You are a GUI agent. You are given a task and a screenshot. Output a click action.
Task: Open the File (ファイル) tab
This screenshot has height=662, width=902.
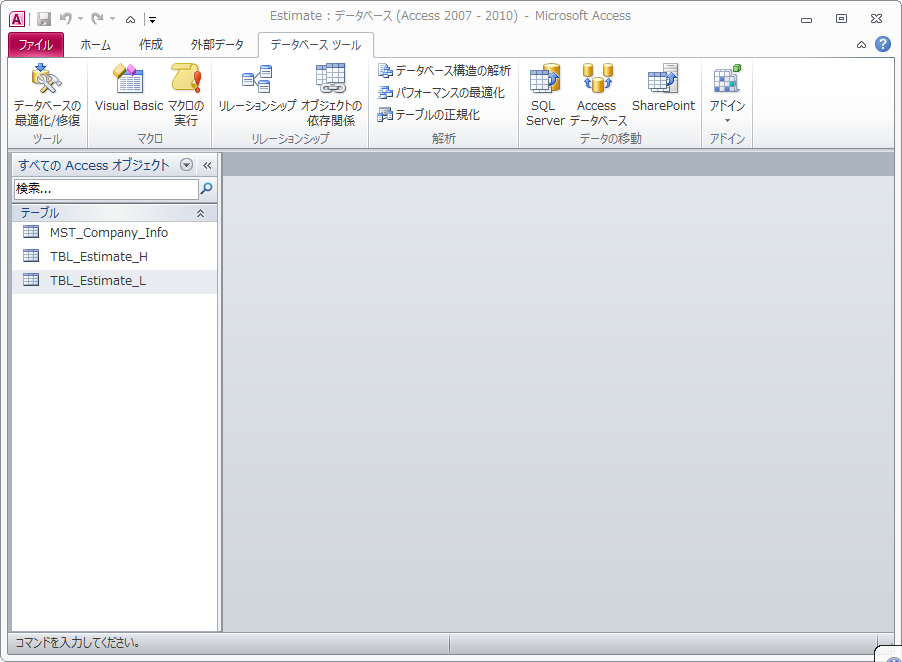pos(36,44)
